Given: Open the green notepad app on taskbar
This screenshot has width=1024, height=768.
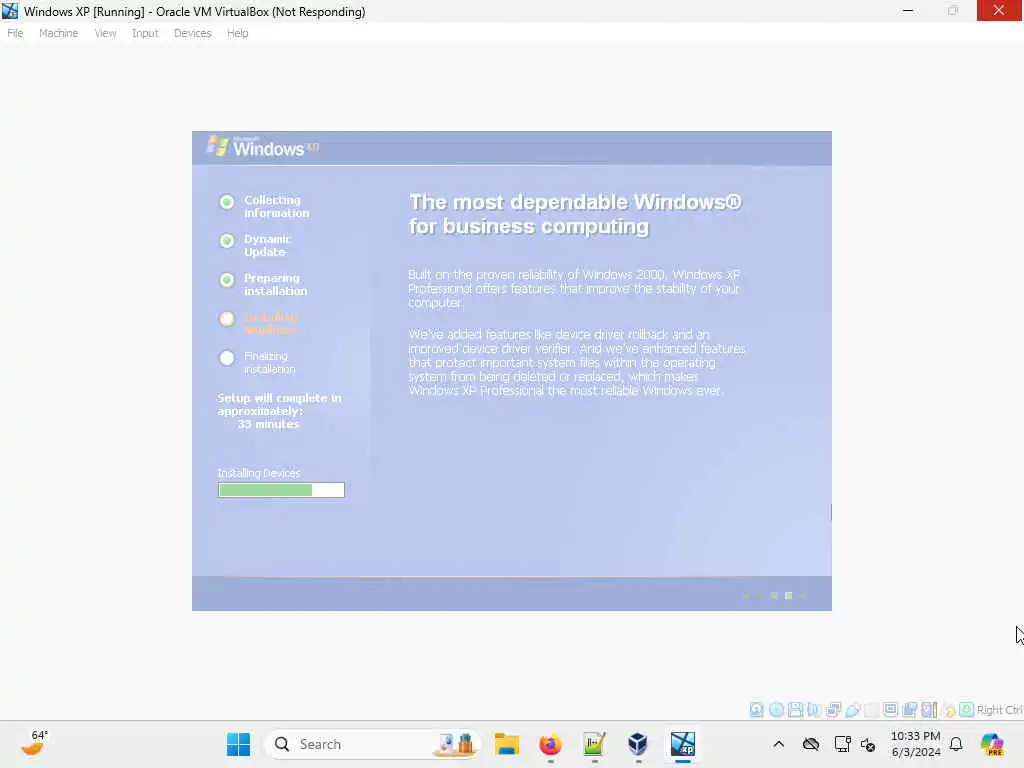Looking at the screenshot, I should pos(594,744).
